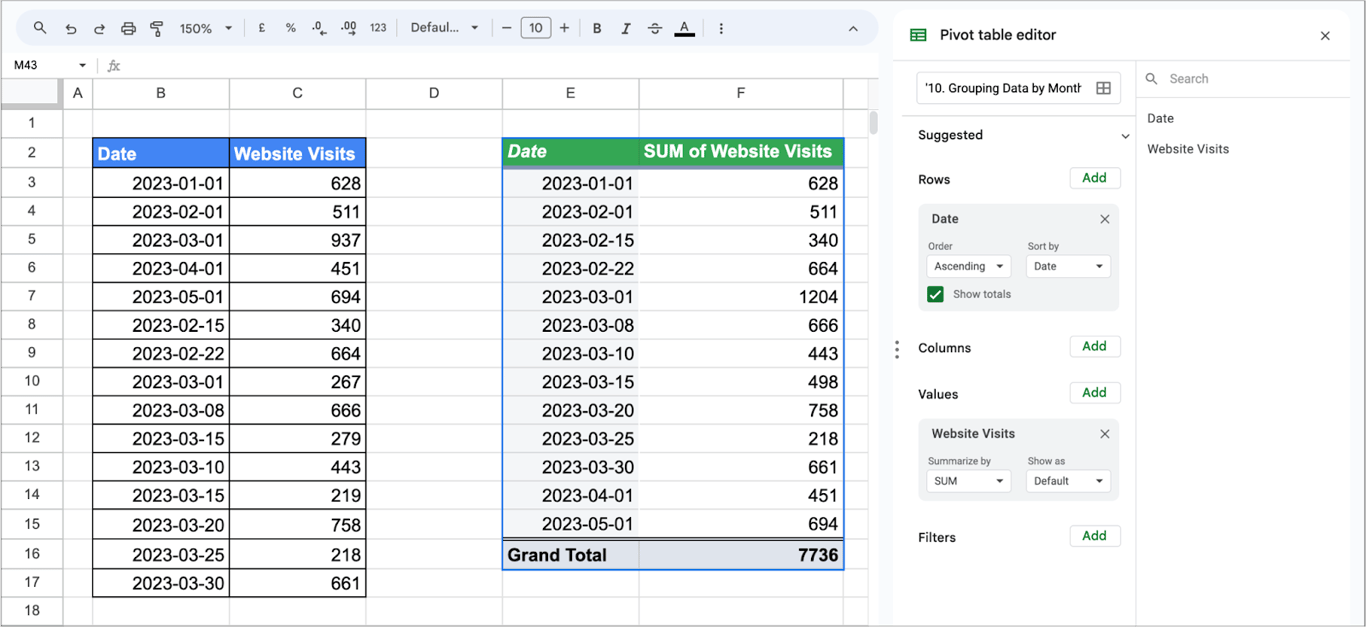This screenshot has width=1366, height=627.
Task: Remove the Website Visits value field
Action: coord(1105,434)
